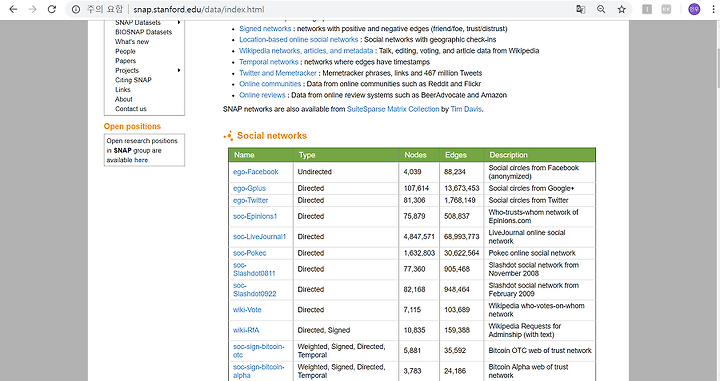Viewport: 720px width, 381px height.
Task: Open Links in sidebar menu
Action: point(123,90)
